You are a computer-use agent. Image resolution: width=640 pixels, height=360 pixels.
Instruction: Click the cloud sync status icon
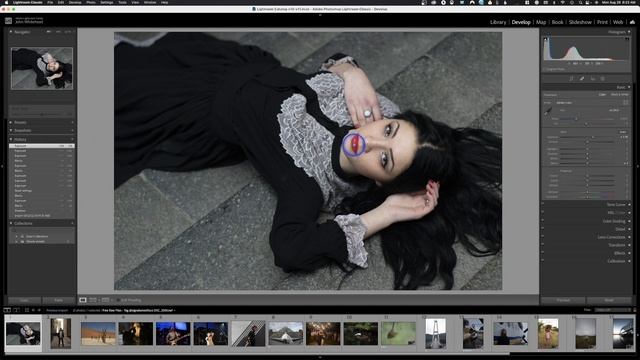click(x=632, y=22)
